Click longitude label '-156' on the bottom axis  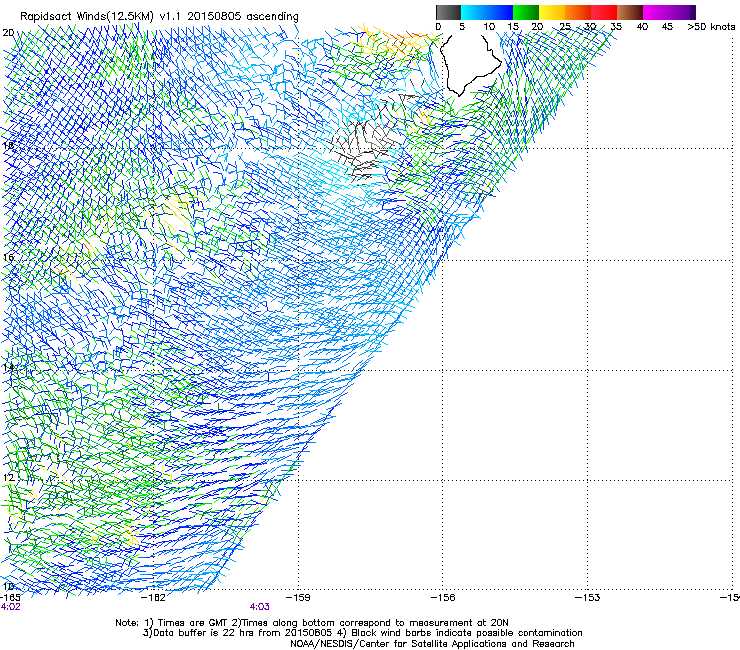[443, 597]
